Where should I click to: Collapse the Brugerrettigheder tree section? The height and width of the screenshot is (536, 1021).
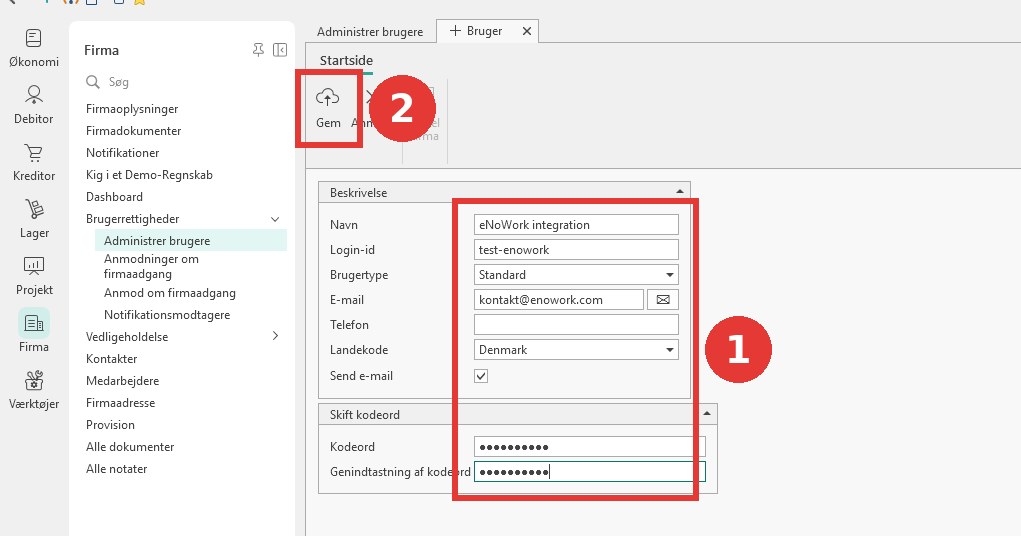point(275,219)
